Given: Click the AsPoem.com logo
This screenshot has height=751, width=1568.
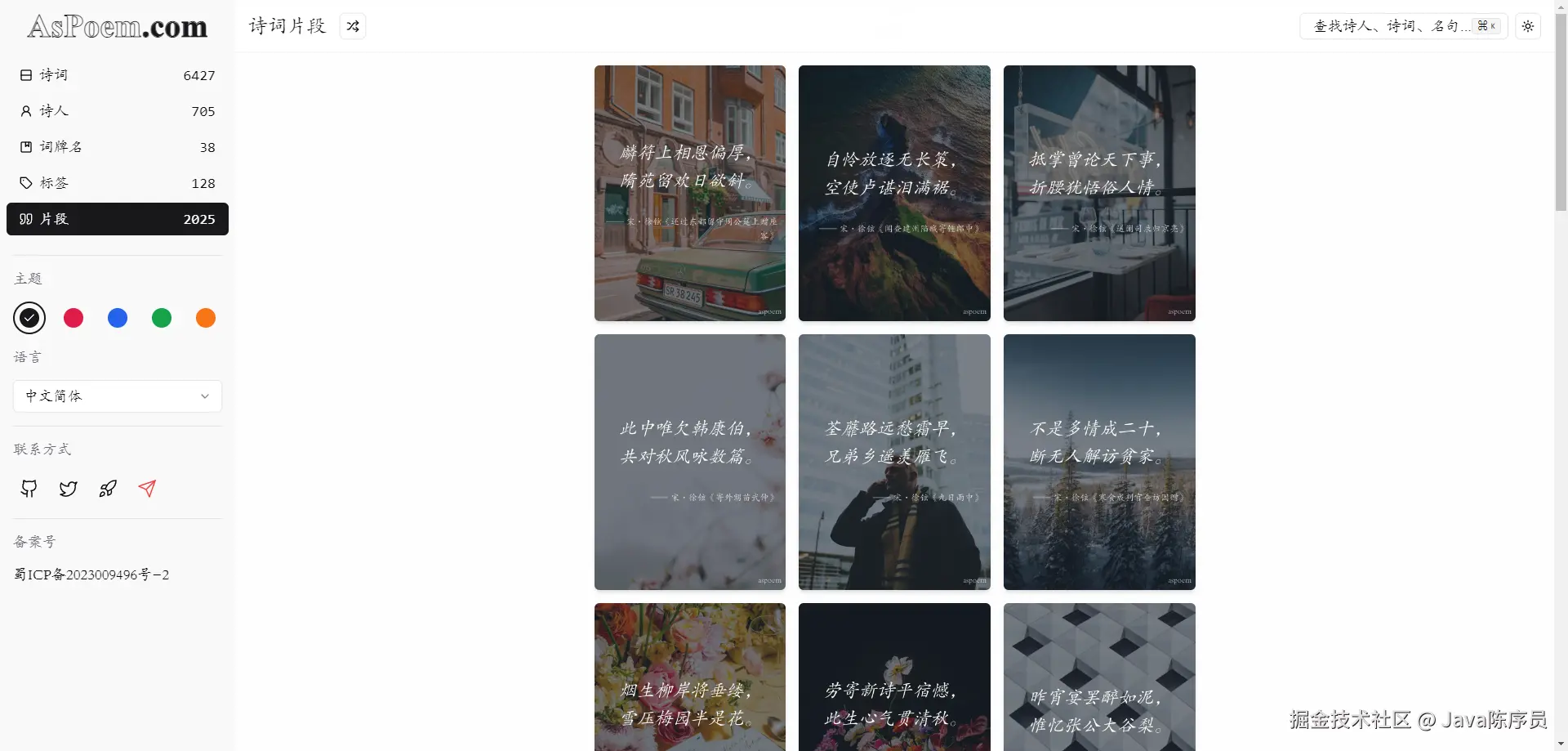Looking at the screenshot, I should pos(118,27).
